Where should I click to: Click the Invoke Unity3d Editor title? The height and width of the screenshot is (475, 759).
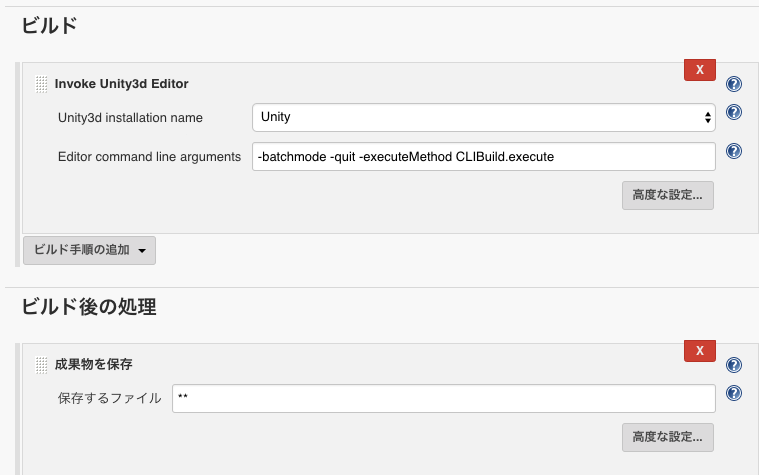121,84
